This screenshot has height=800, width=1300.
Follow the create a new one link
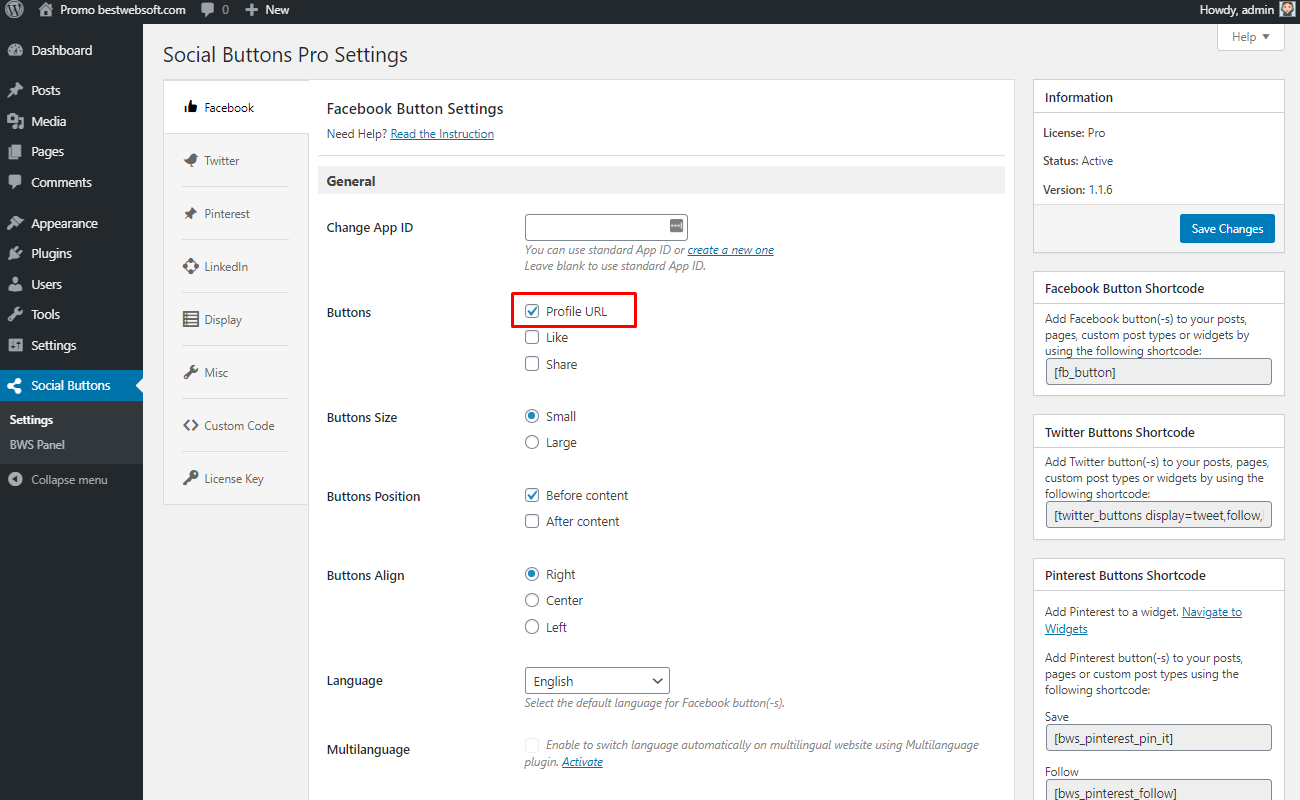[x=730, y=250]
